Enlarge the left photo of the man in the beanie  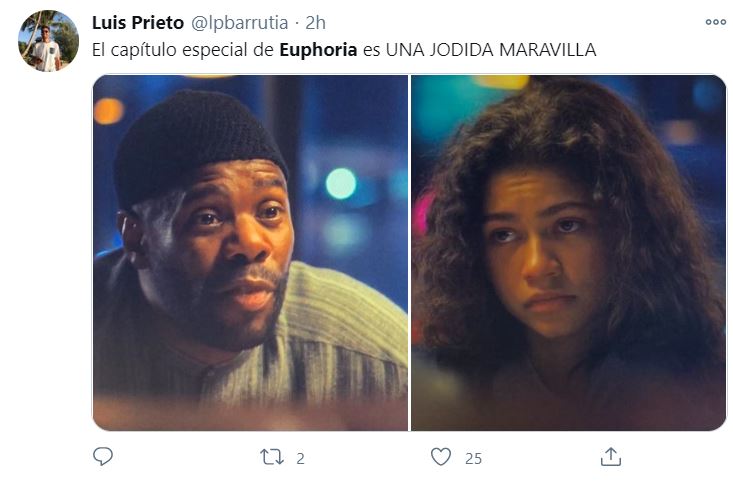[250, 252]
